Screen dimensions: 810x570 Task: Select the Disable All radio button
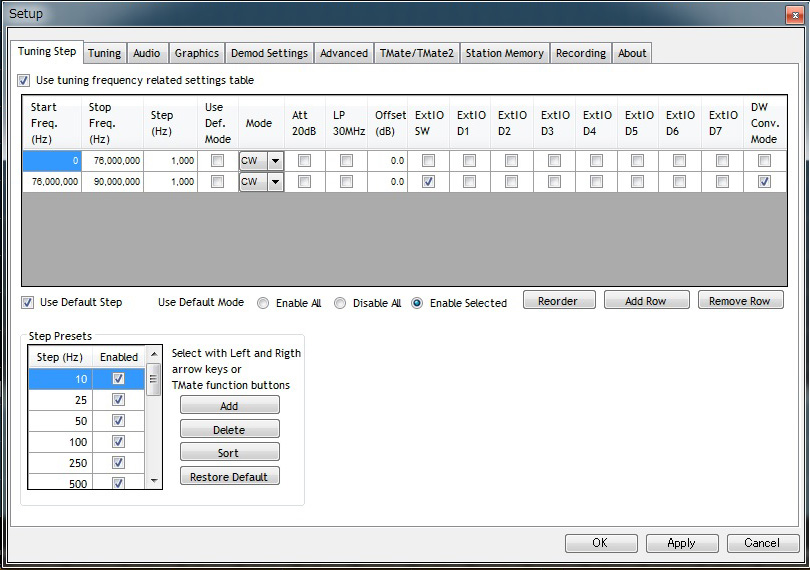click(x=340, y=303)
